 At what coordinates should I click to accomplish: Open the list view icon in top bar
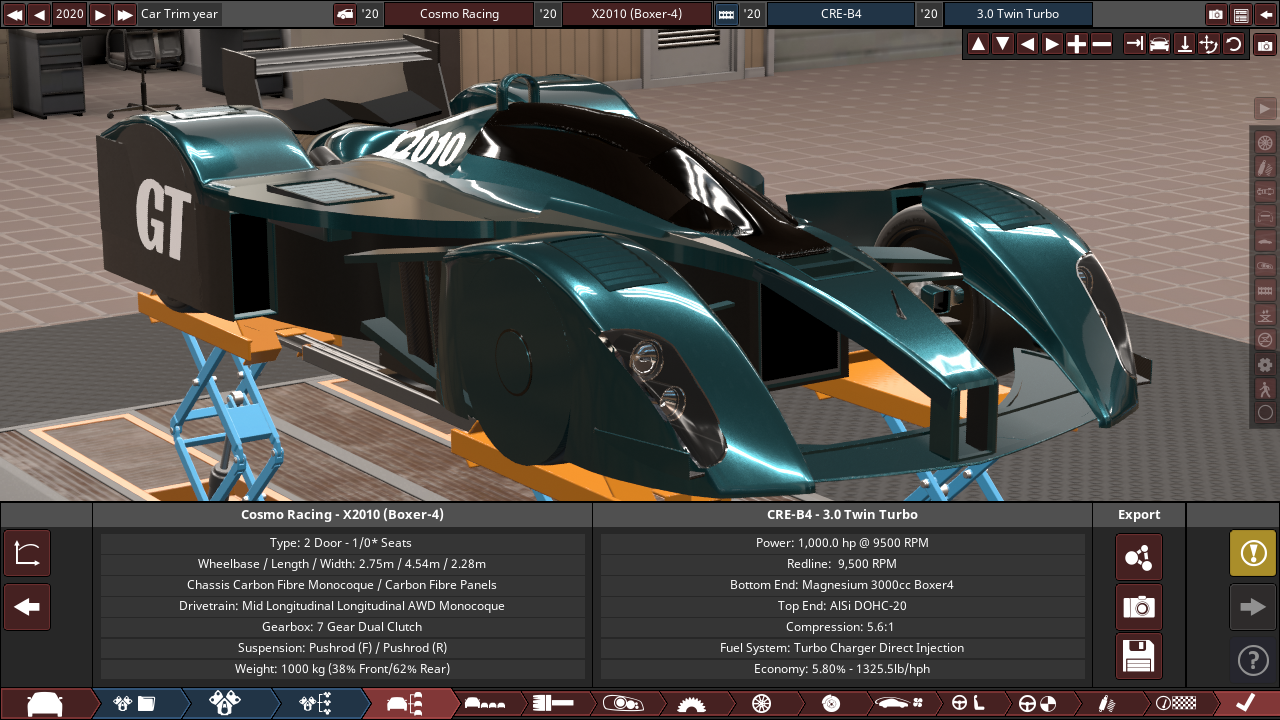click(1241, 14)
